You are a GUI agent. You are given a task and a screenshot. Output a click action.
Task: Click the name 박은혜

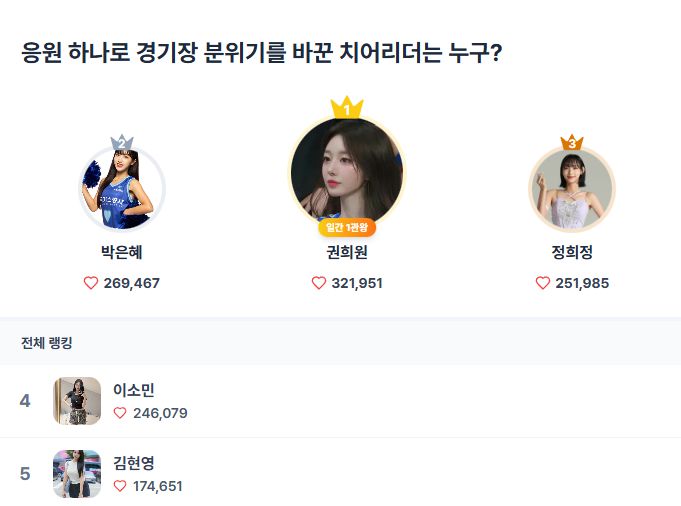point(122,253)
